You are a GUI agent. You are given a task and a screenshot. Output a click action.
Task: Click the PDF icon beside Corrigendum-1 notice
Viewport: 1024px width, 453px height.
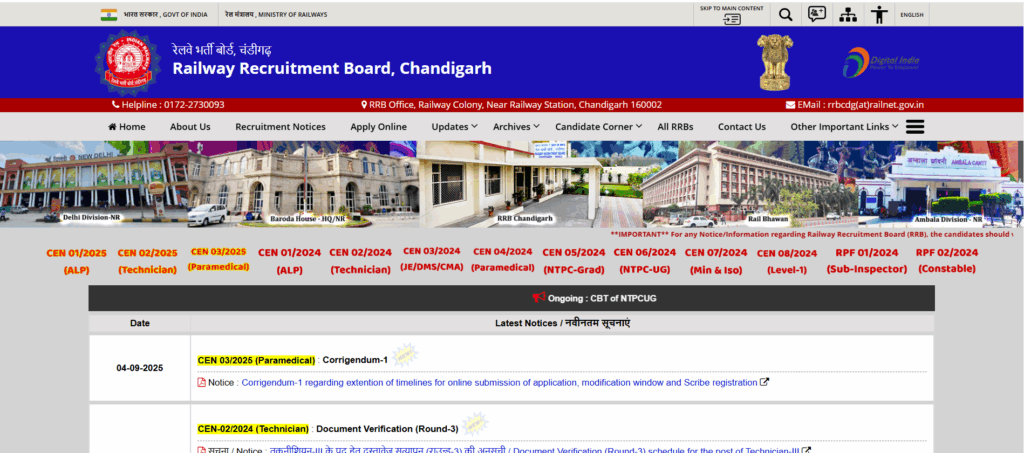201,382
